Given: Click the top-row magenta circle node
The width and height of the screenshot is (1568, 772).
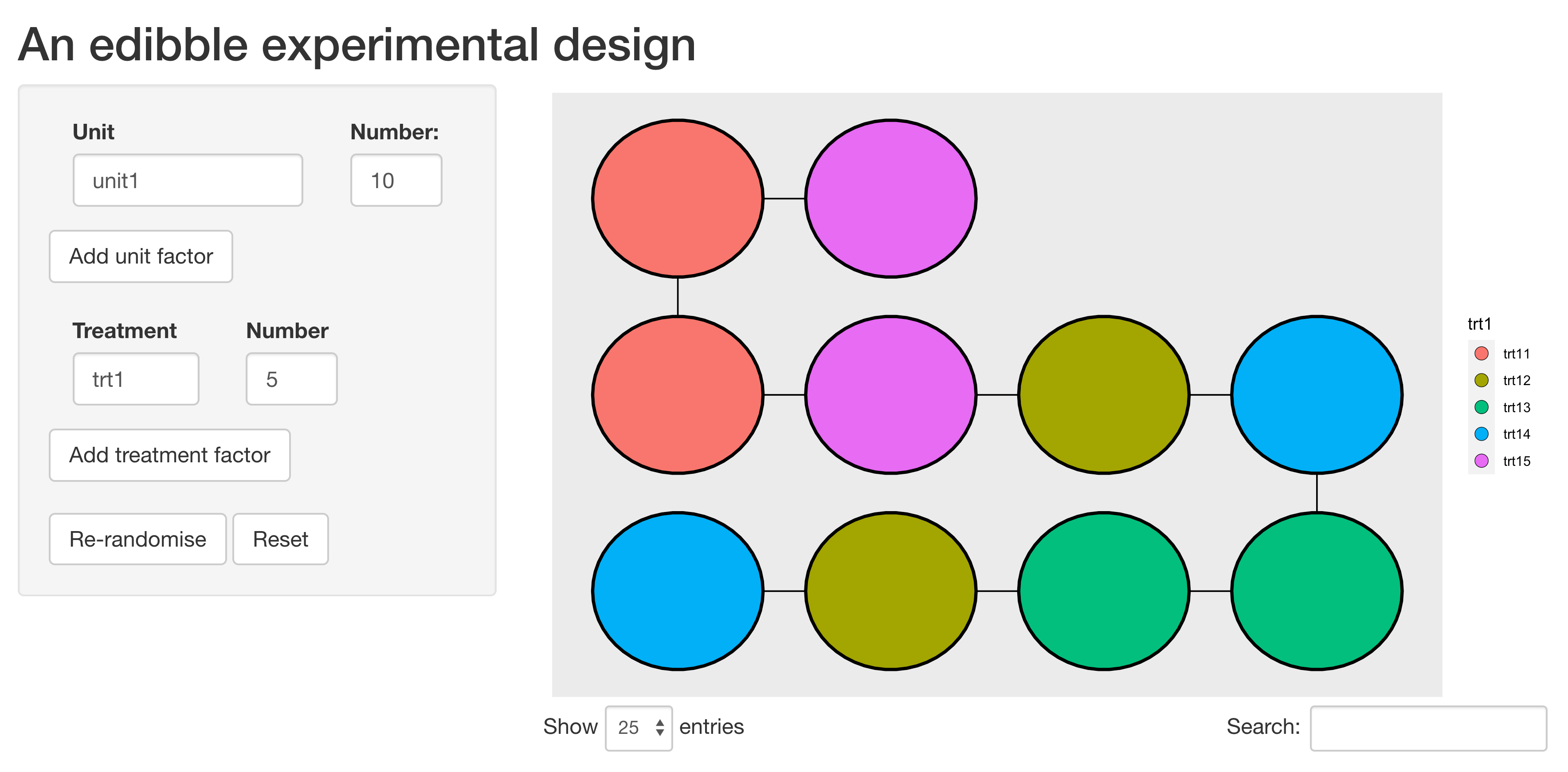Looking at the screenshot, I should point(890,198).
